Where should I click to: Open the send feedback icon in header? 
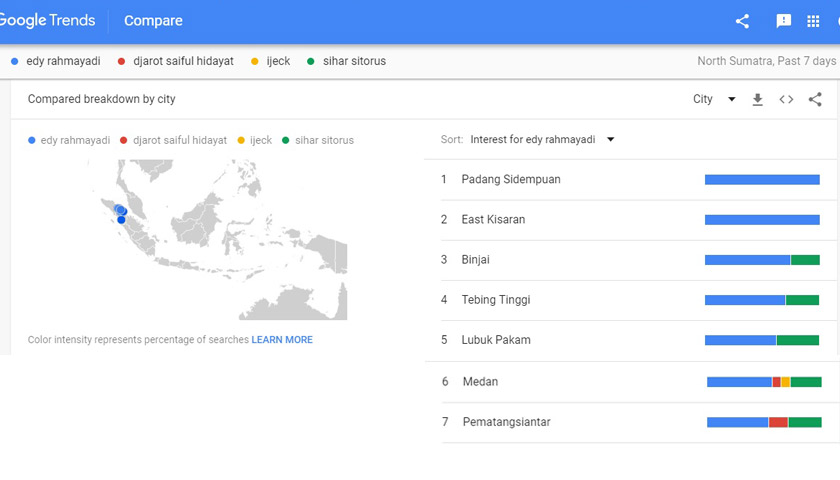pos(783,21)
